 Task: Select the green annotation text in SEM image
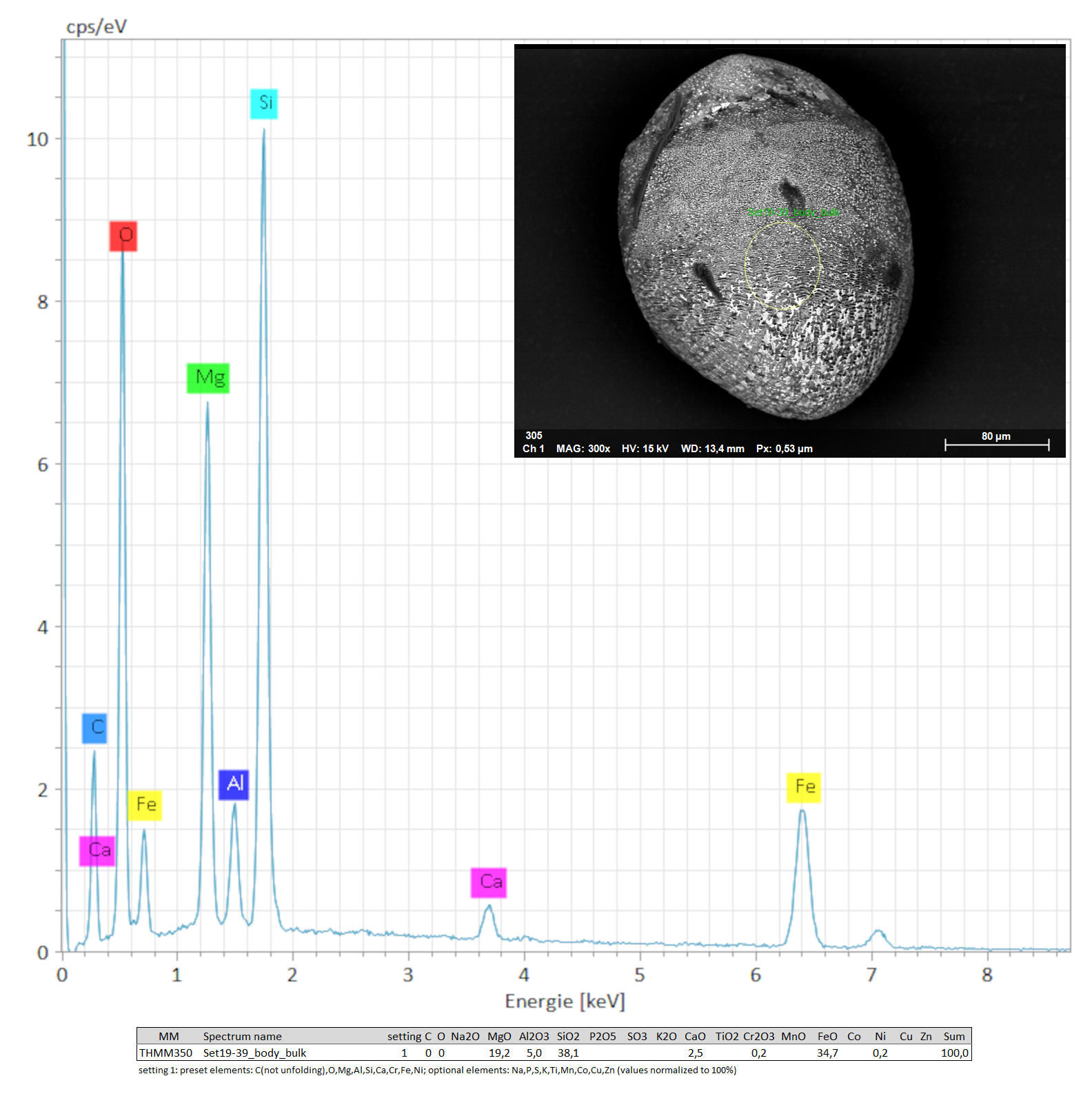coord(793,212)
